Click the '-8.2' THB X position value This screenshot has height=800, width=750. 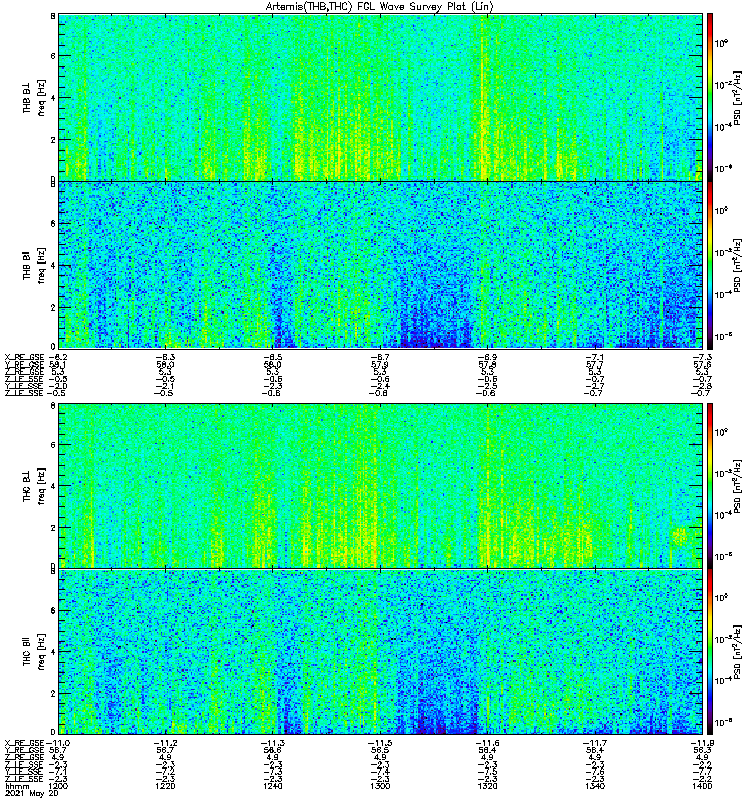pyautogui.click(x=57, y=357)
